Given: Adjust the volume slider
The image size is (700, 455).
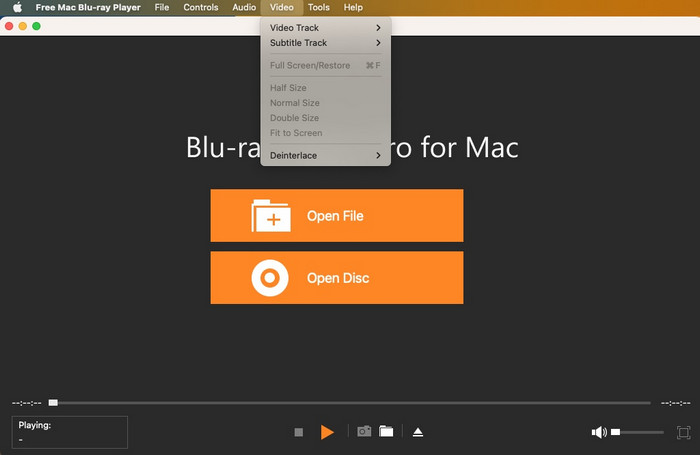Looking at the screenshot, I should 638,432.
